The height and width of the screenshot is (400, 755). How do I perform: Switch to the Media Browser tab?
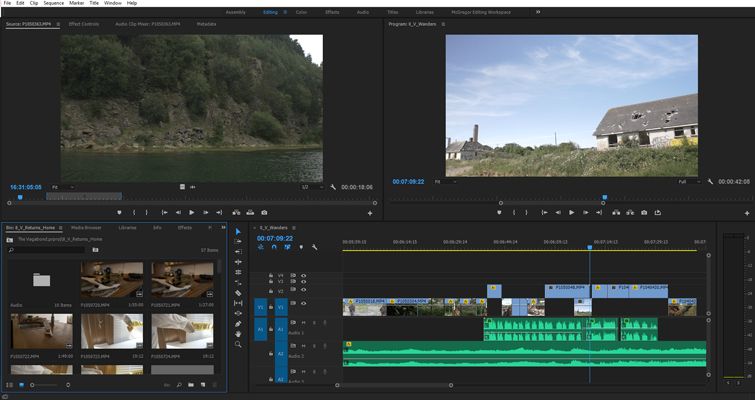(86, 227)
